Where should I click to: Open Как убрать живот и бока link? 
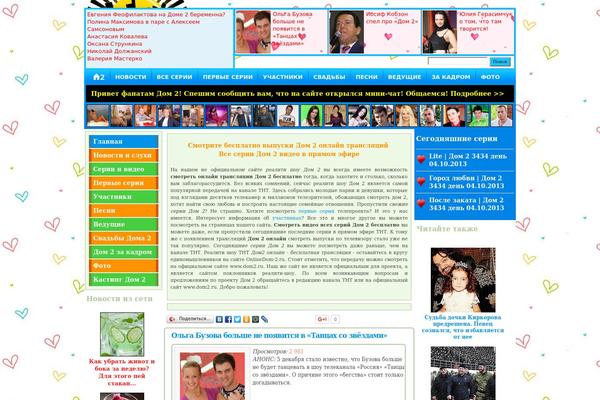click(122, 372)
